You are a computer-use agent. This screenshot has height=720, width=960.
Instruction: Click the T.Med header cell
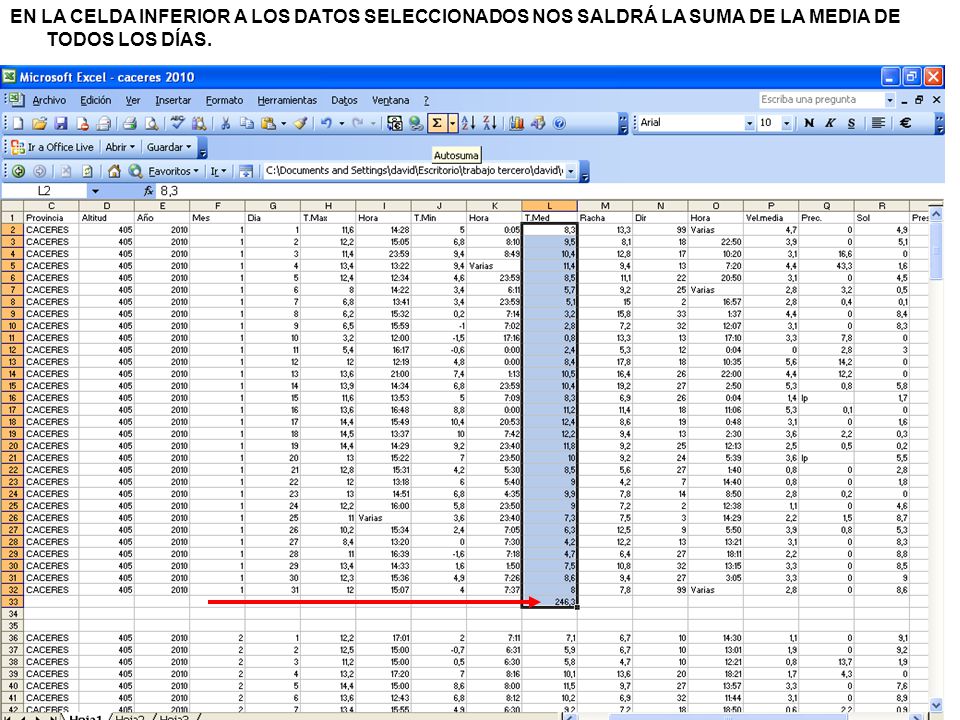[549, 218]
